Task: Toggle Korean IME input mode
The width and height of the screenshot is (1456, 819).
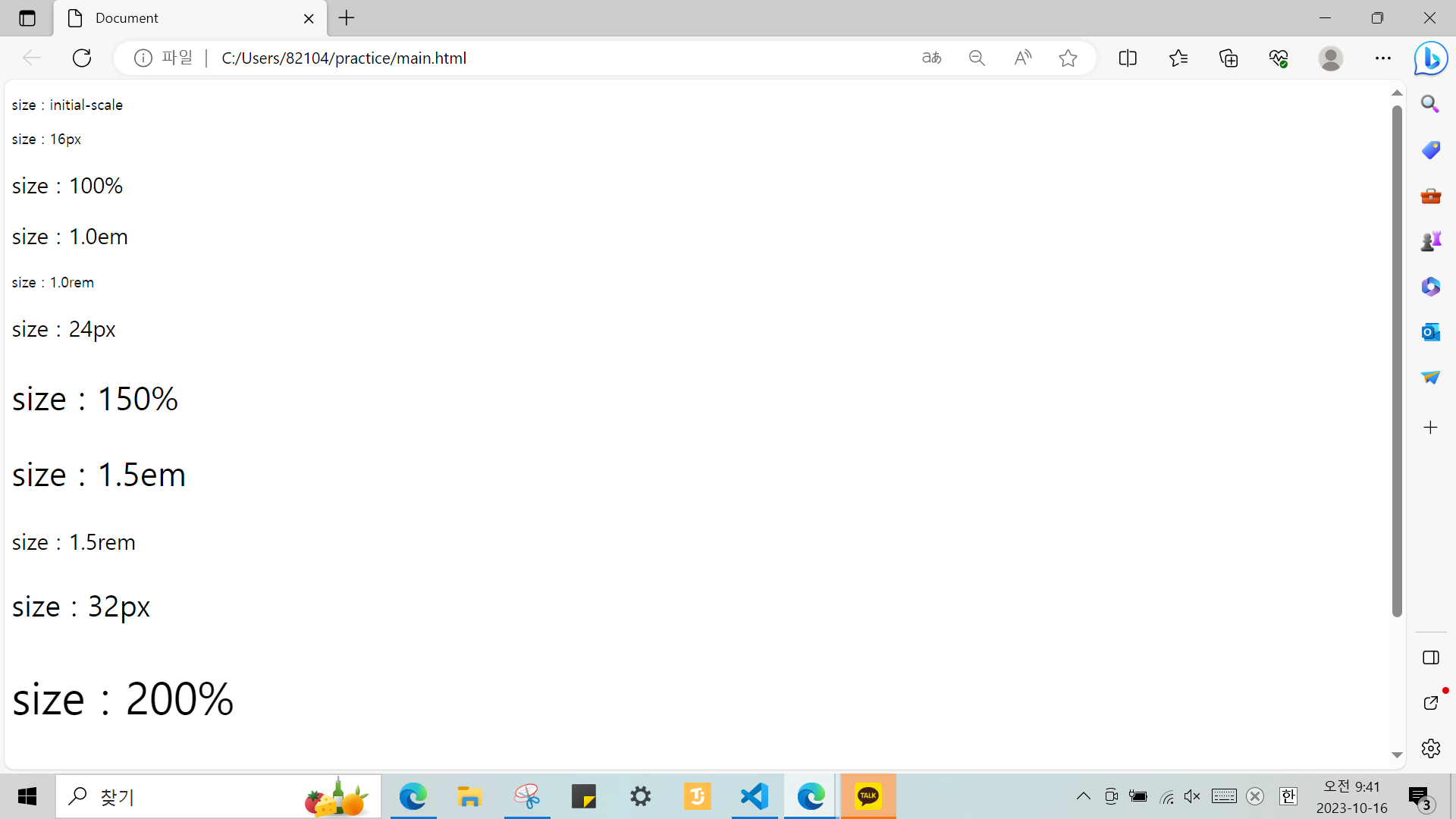Action: coord(1288,796)
